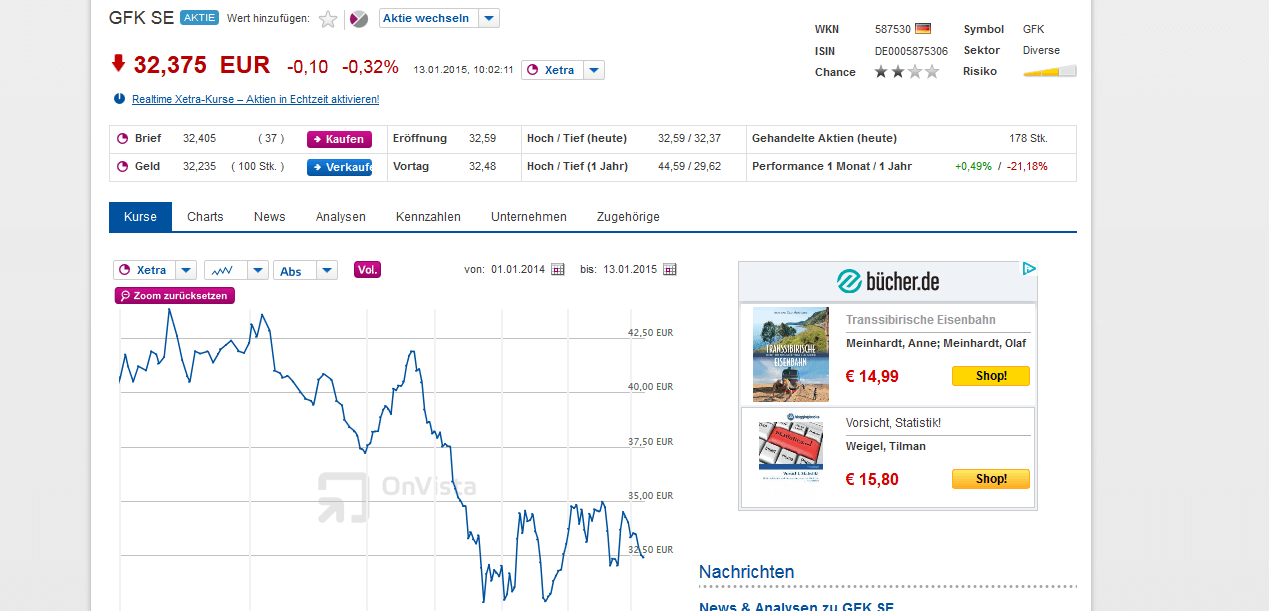Open the News tab

pyautogui.click(x=269, y=217)
